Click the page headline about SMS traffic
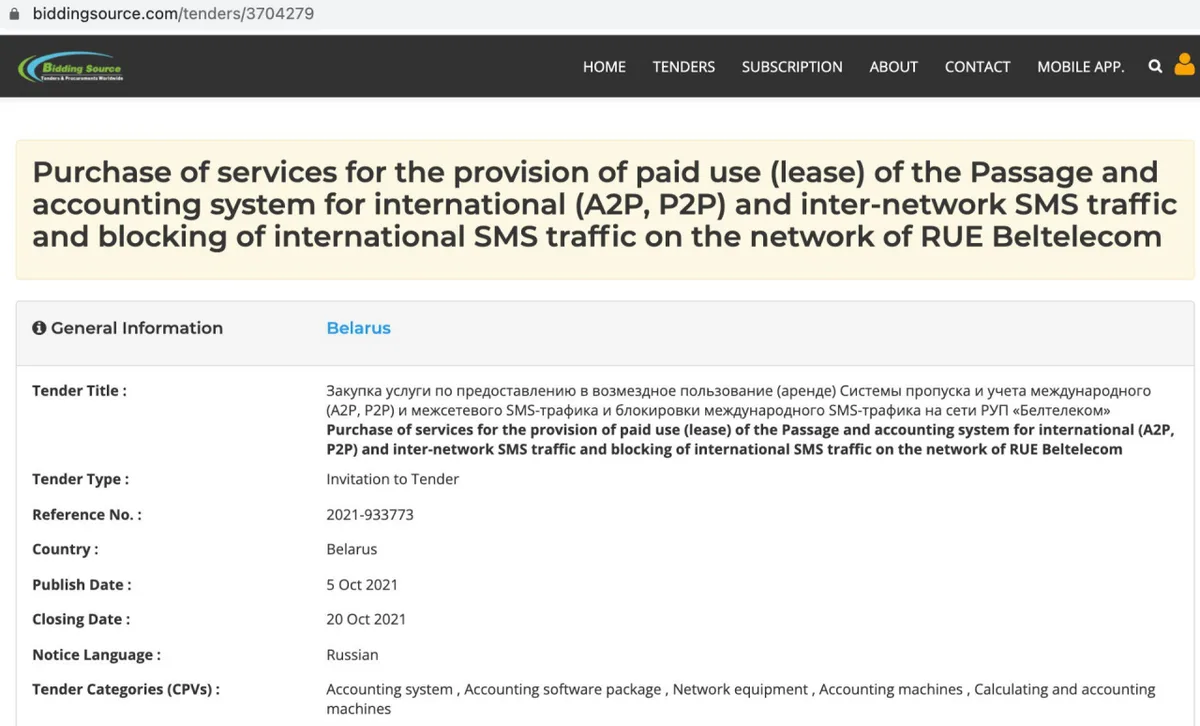This screenshot has height=726, width=1200. (604, 204)
